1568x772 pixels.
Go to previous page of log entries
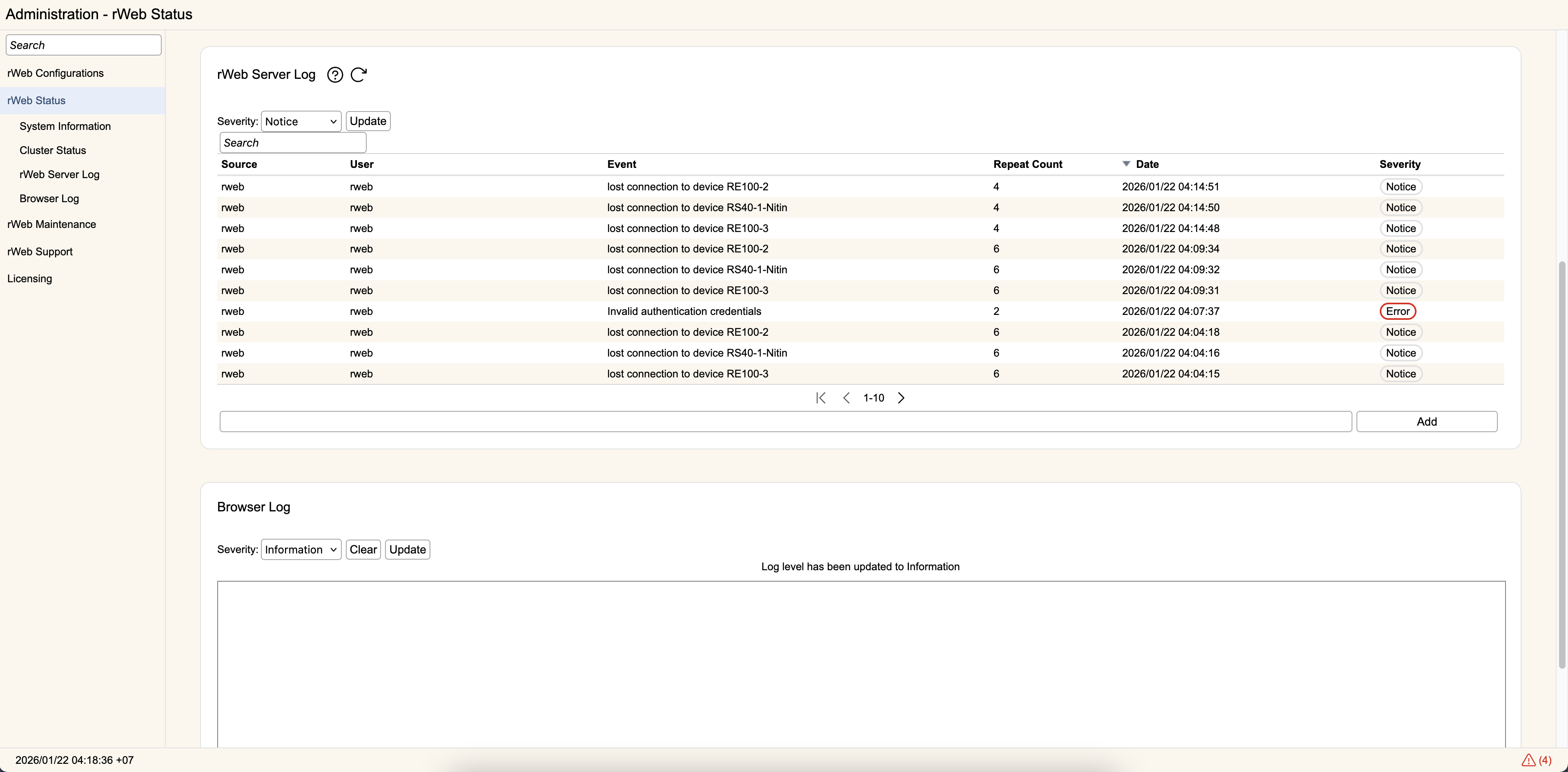pos(846,397)
